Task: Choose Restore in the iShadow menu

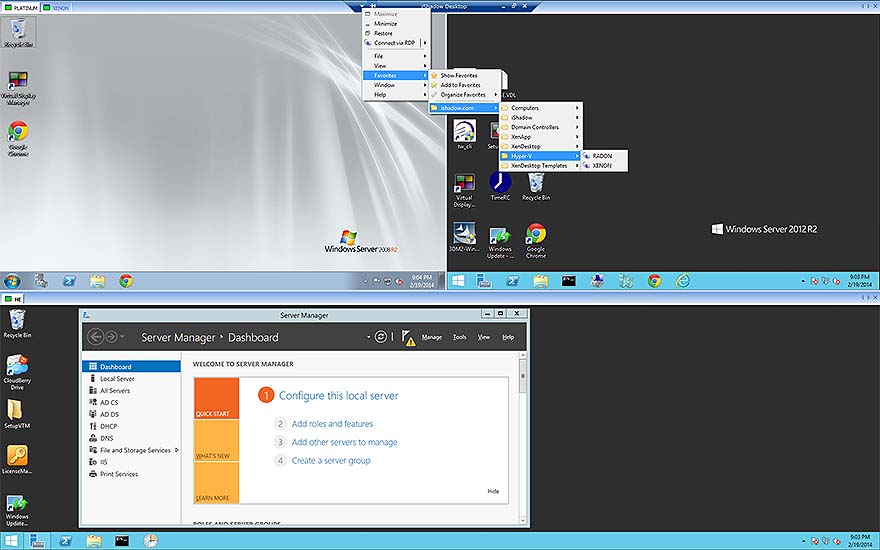Action: coord(396,33)
